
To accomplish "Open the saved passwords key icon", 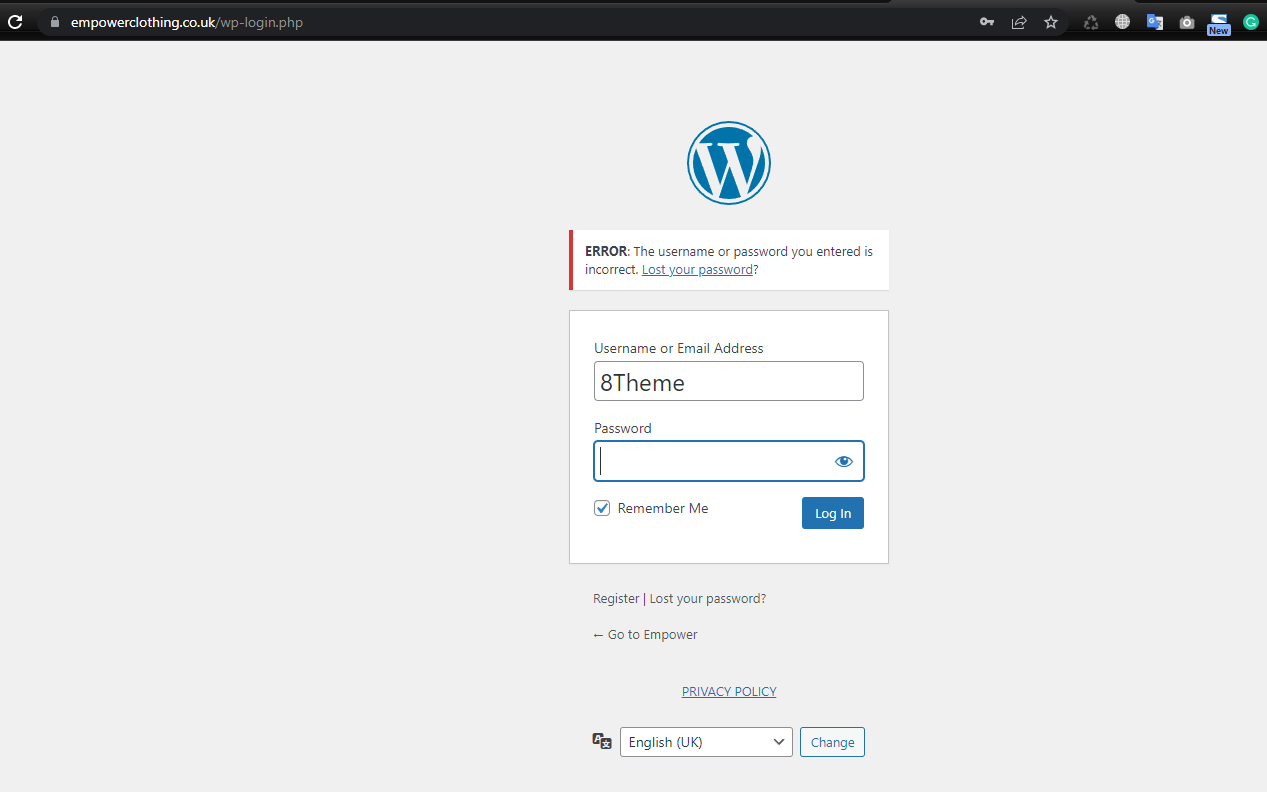I will (x=987, y=22).
